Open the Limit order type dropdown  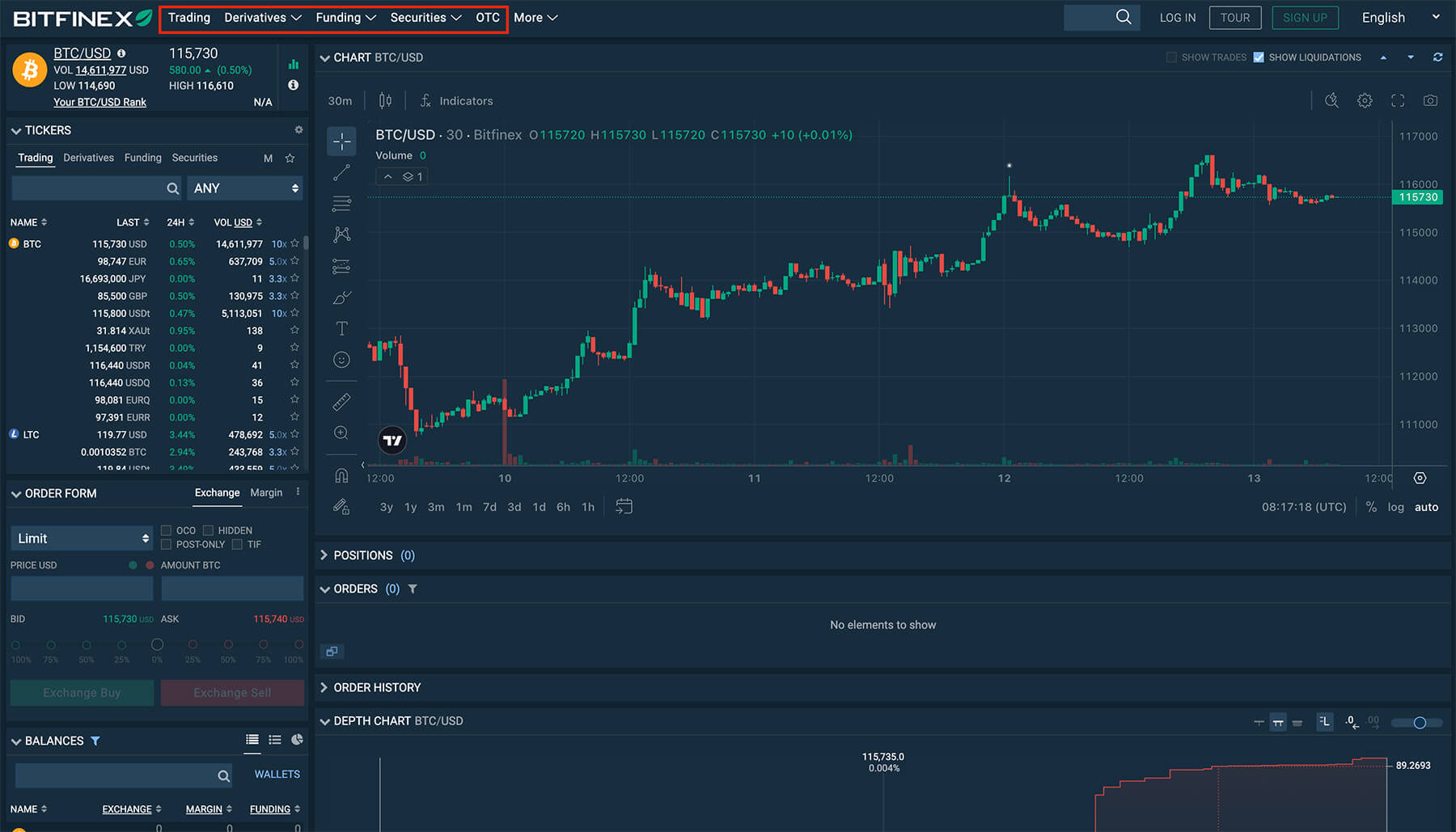pyautogui.click(x=82, y=538)
